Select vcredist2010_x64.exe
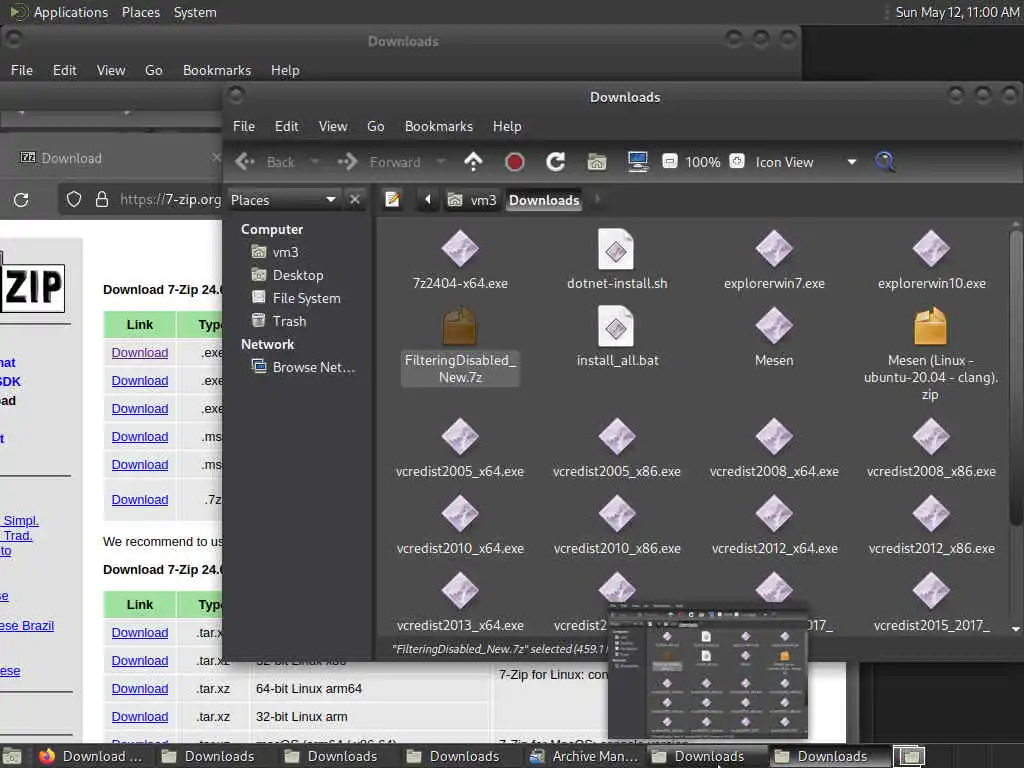The height and width of the screenshot is (768, 1024). [x=460, y=525]
